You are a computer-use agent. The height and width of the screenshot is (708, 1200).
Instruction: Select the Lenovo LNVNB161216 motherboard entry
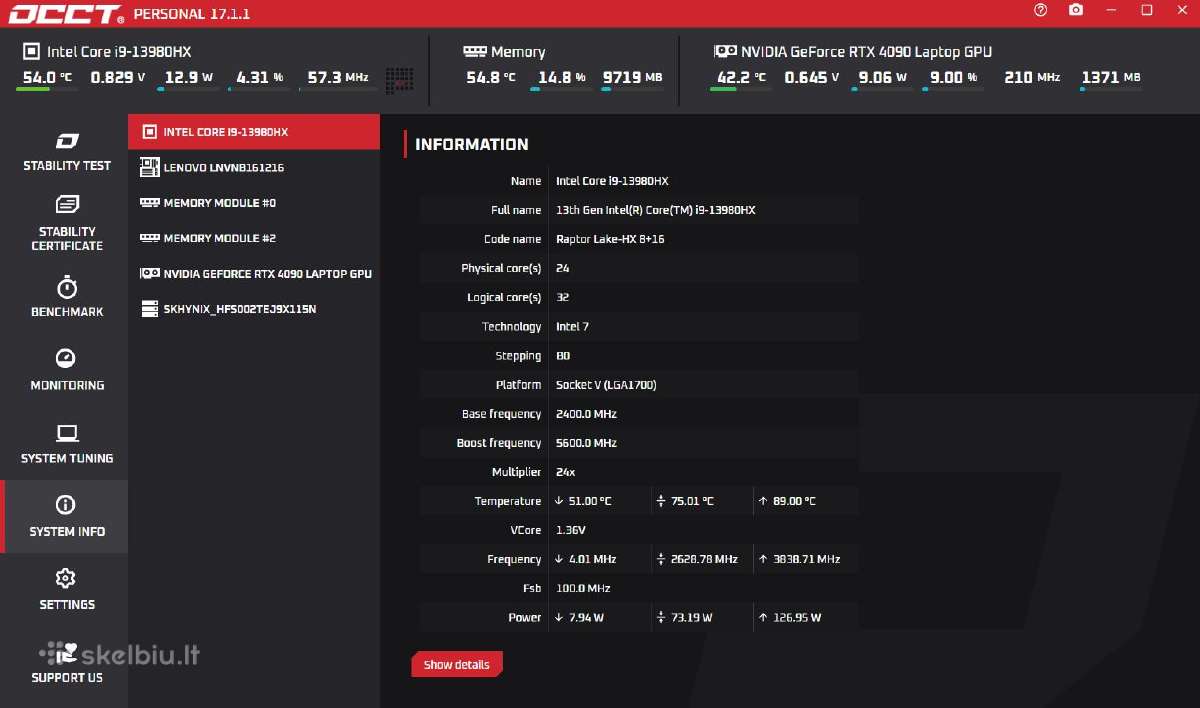point(254,167)
